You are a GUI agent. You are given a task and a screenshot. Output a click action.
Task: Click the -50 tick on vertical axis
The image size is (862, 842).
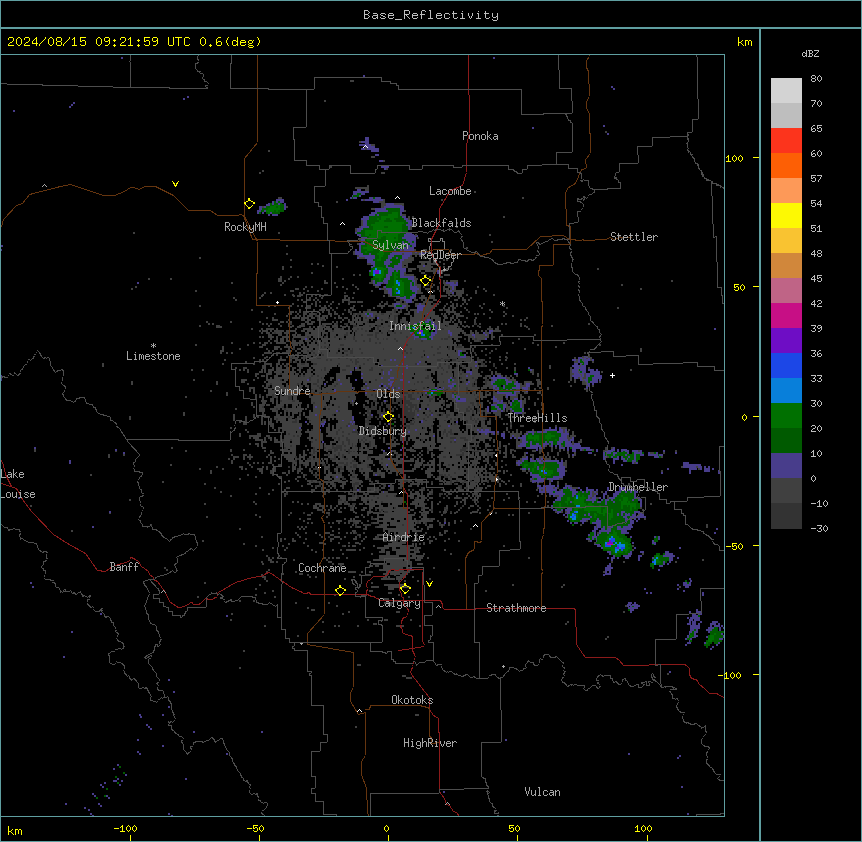coord(734,546)
